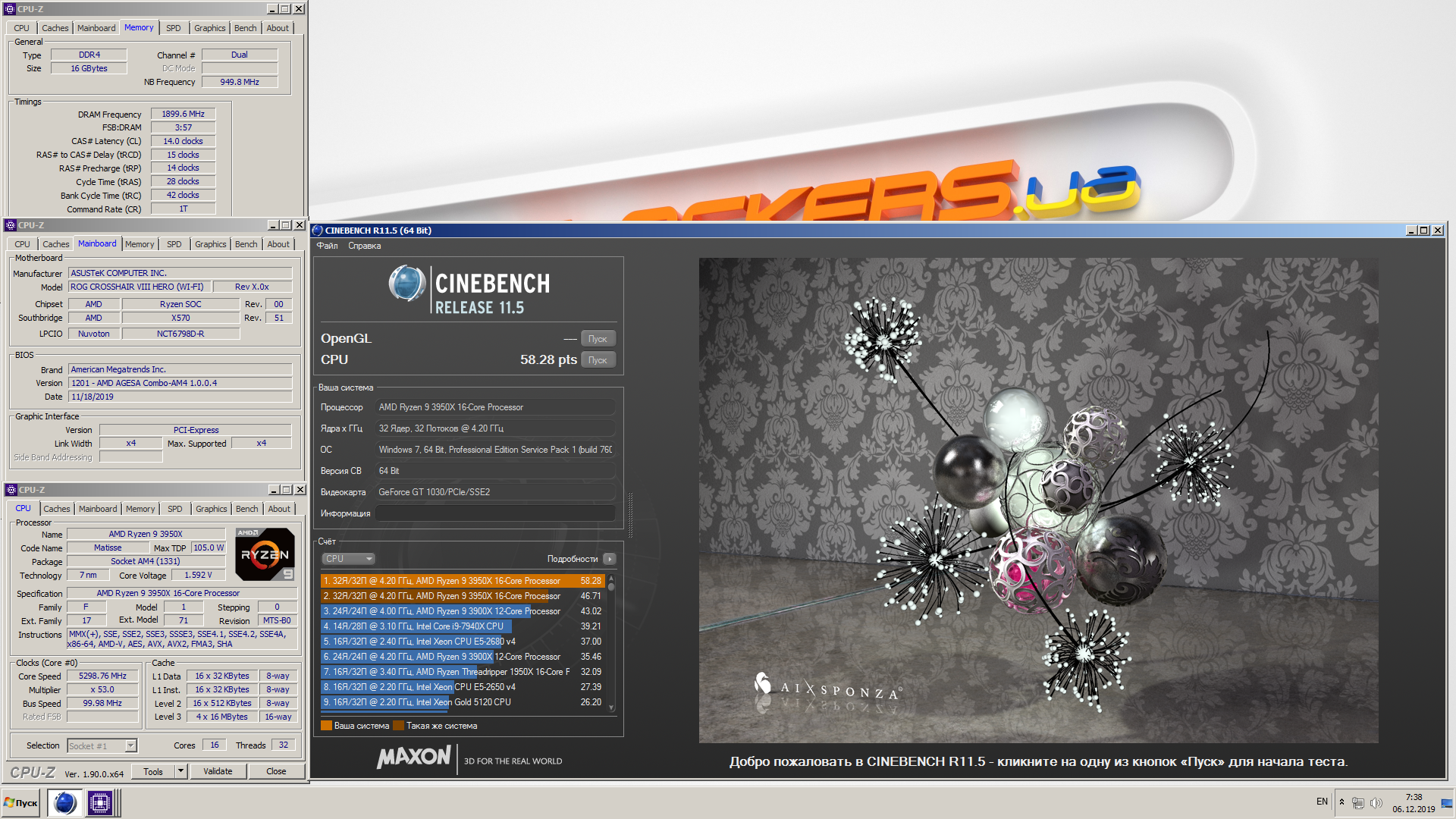The height and width of the screenshot is (819, 1456).
Task: Switch to Cinebench via its taskbar globe icon
Action: tap(64, 802)
